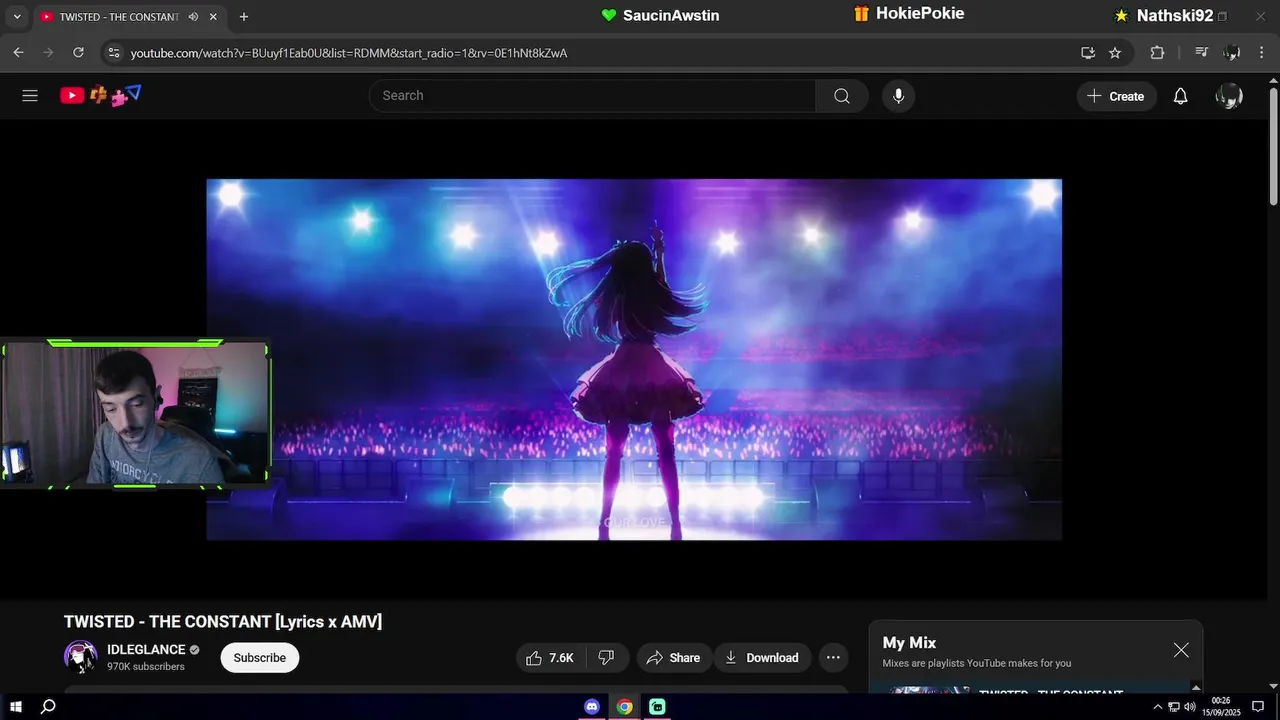The height and width of the screenshot is (720, 1280).
Task: Go back with browser back arrow
Action: point(18,53)
